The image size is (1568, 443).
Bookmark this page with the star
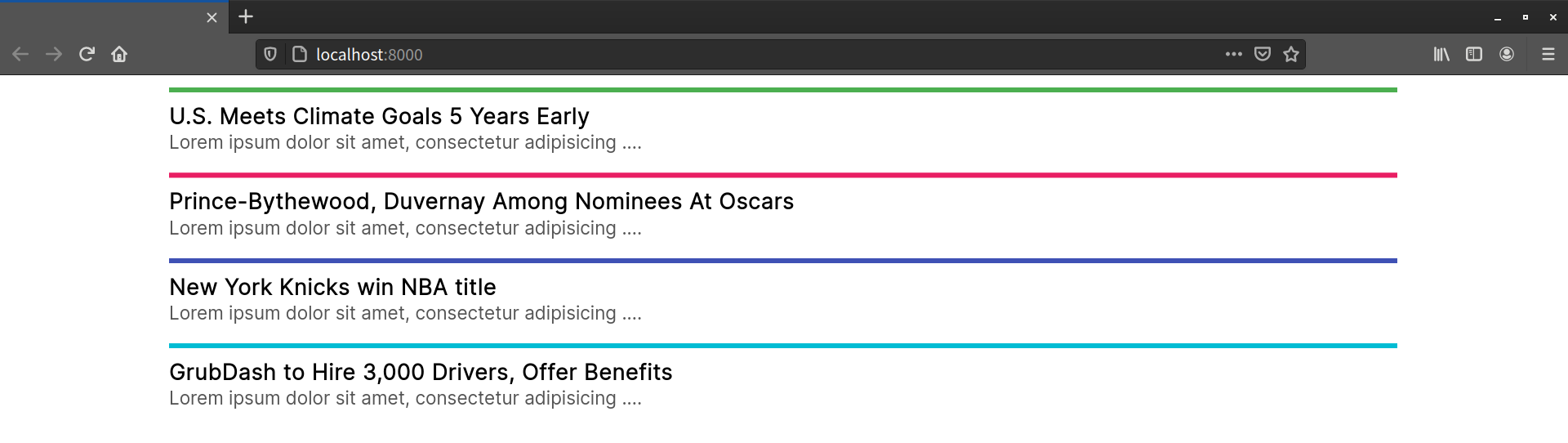coord(1291,54)
